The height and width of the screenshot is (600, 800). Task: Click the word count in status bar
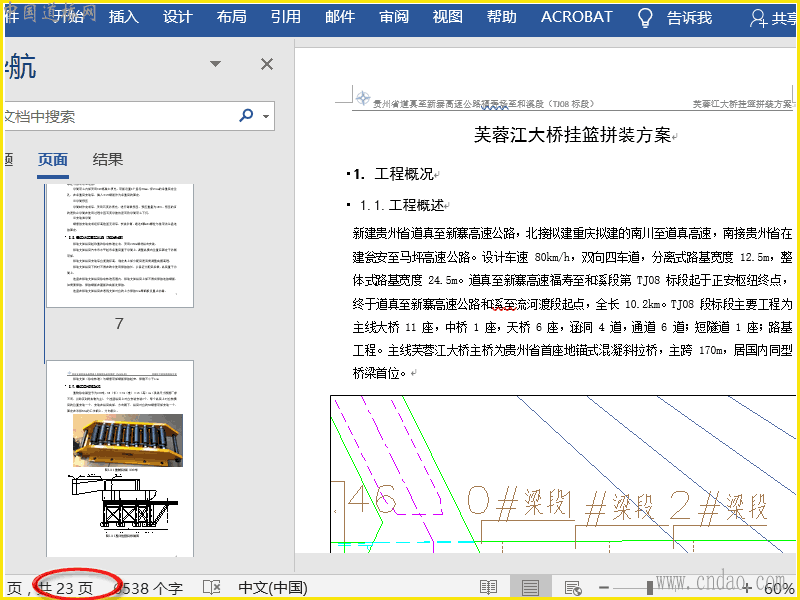coord(148,588)
